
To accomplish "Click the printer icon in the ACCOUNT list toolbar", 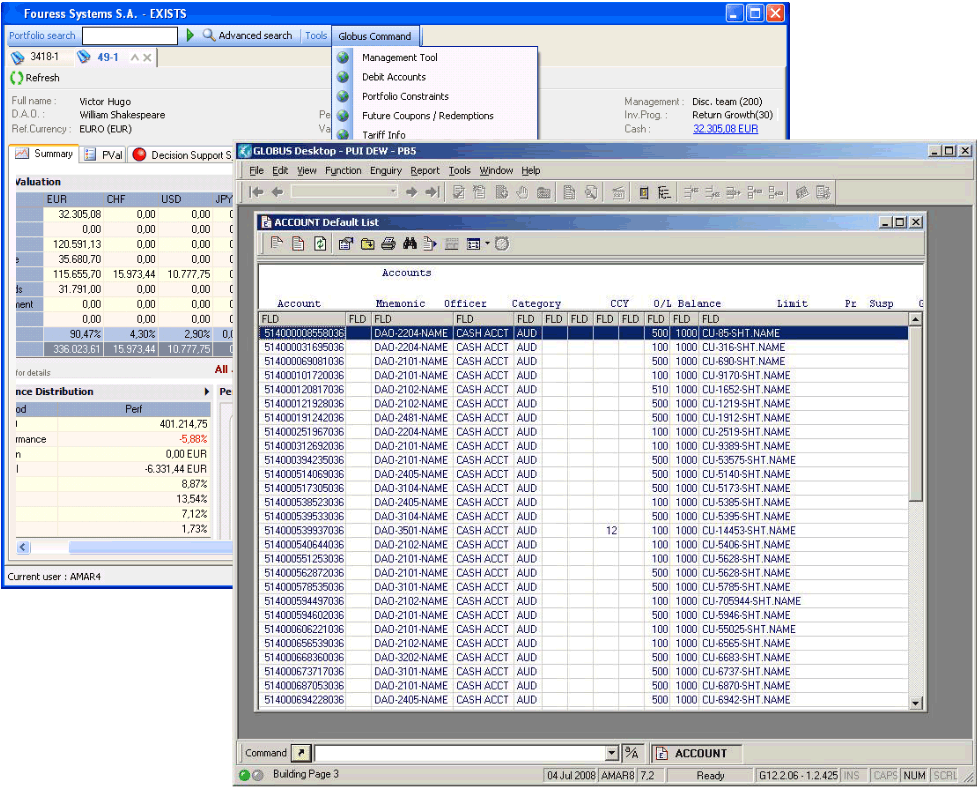I will point(388,244).
